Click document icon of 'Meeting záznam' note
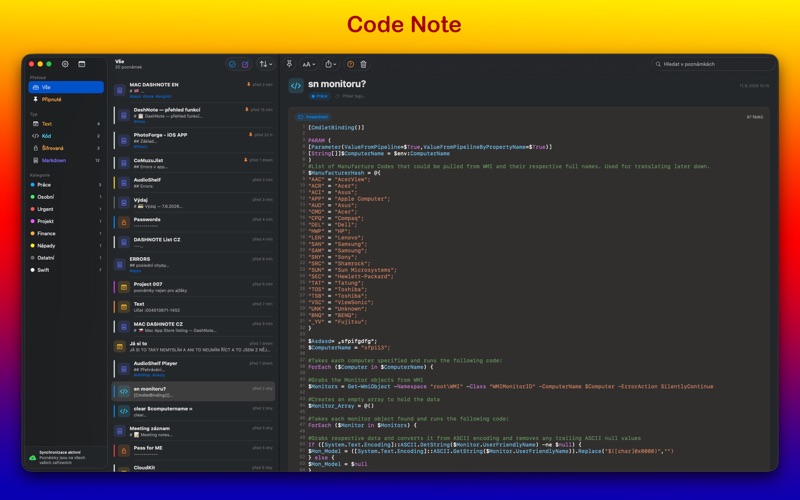 coord(119,432)
